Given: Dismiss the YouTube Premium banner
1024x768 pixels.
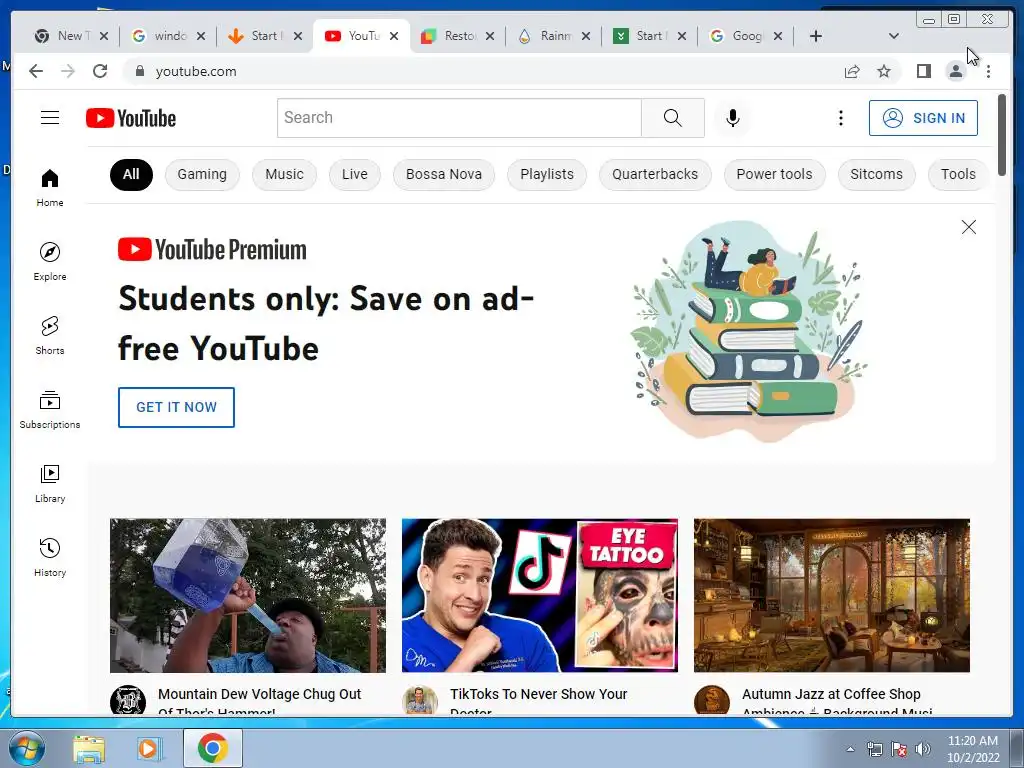Looking at the screenshot, I should coord(968,227).
